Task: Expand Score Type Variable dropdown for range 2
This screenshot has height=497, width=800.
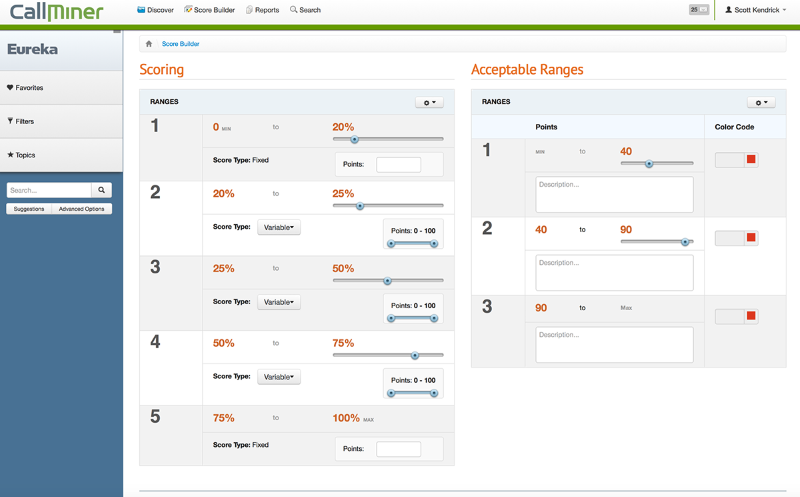Action: pos(279,228)
